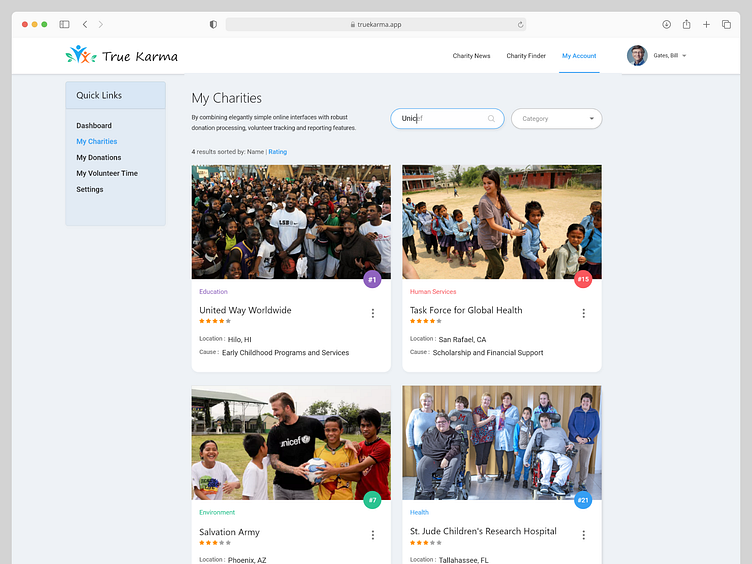Open three-dot menu on Salvation Army card
The width and height of the screenshot is (752, 564).
point(373,535)
